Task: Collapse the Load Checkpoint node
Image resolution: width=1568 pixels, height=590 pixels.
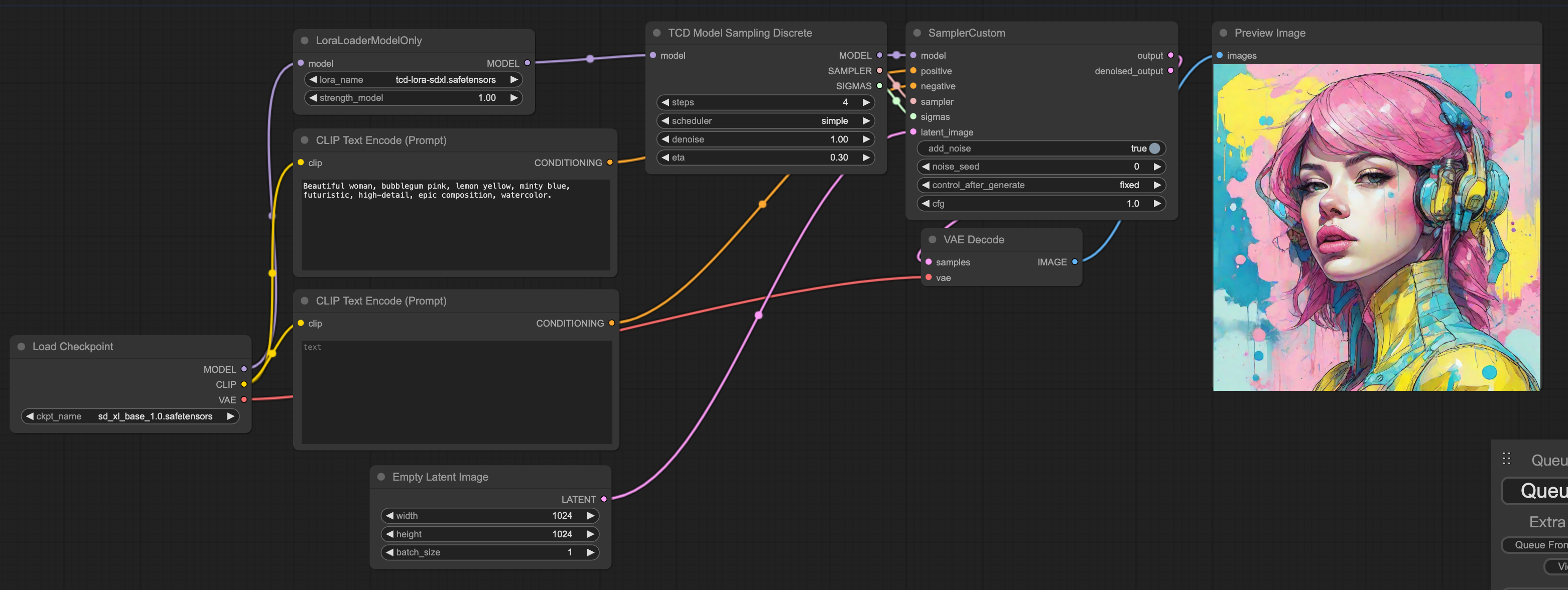Action: [x=21, y=347]
